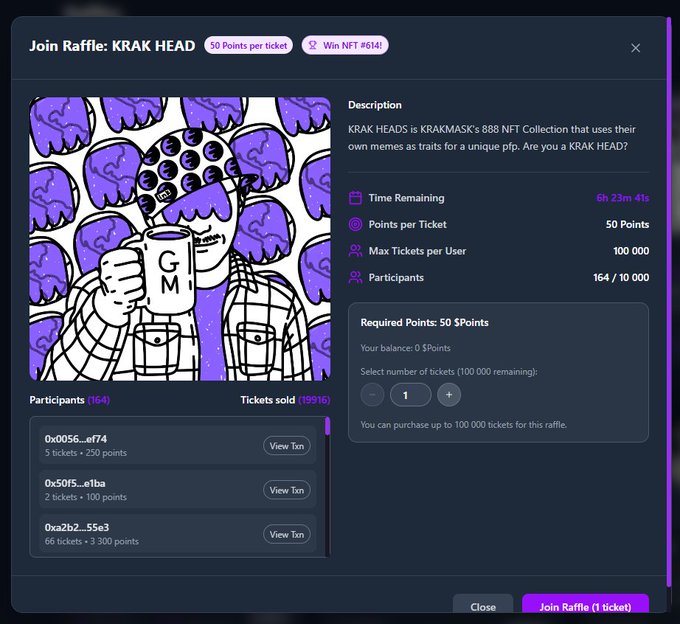Image resolution: width=680 pixels, height=624 pixels.
Task: Decrease ticket count with minus button
Action: tap(372, 395)
